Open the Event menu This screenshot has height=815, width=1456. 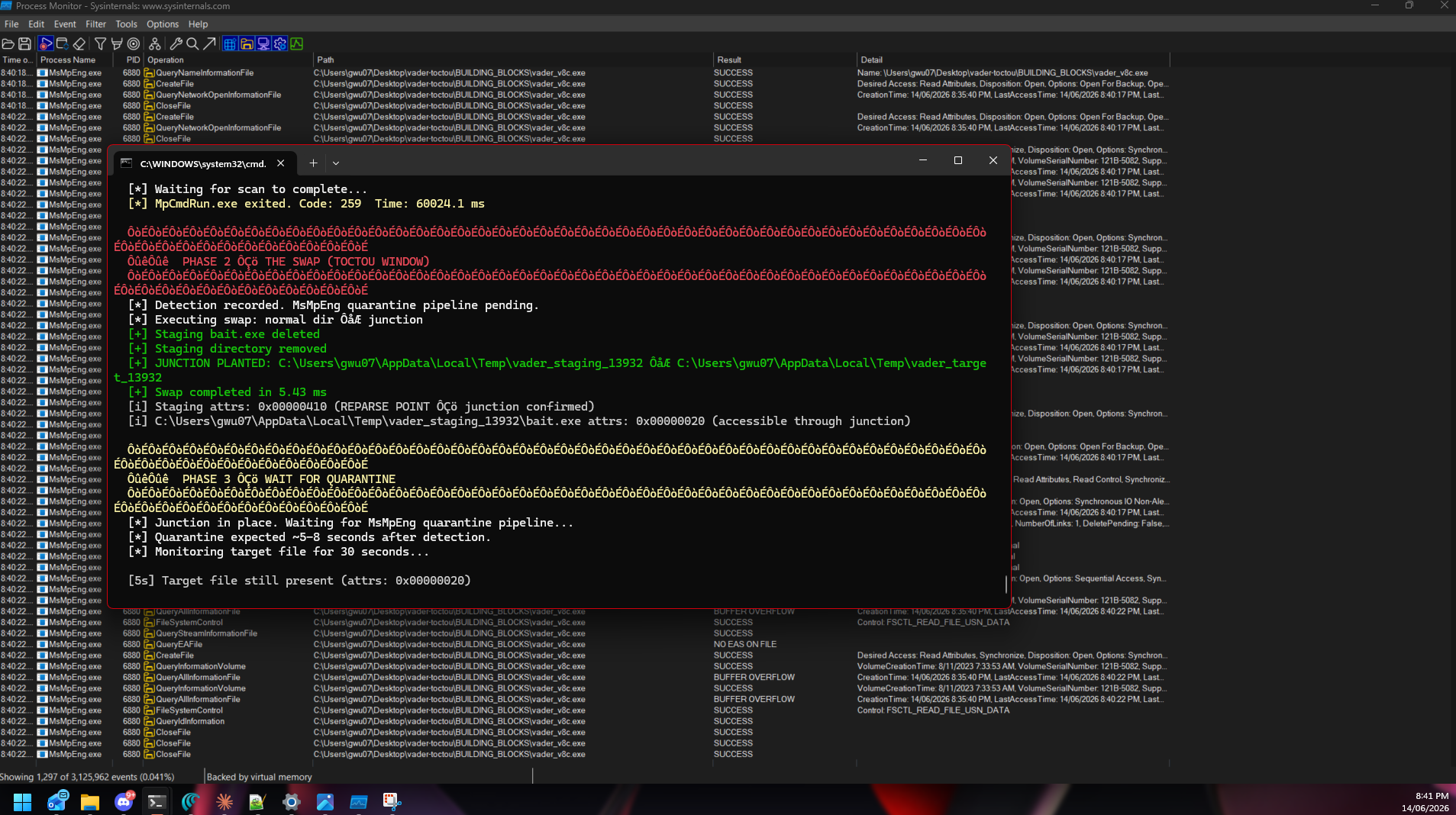(x=65, y=24)
